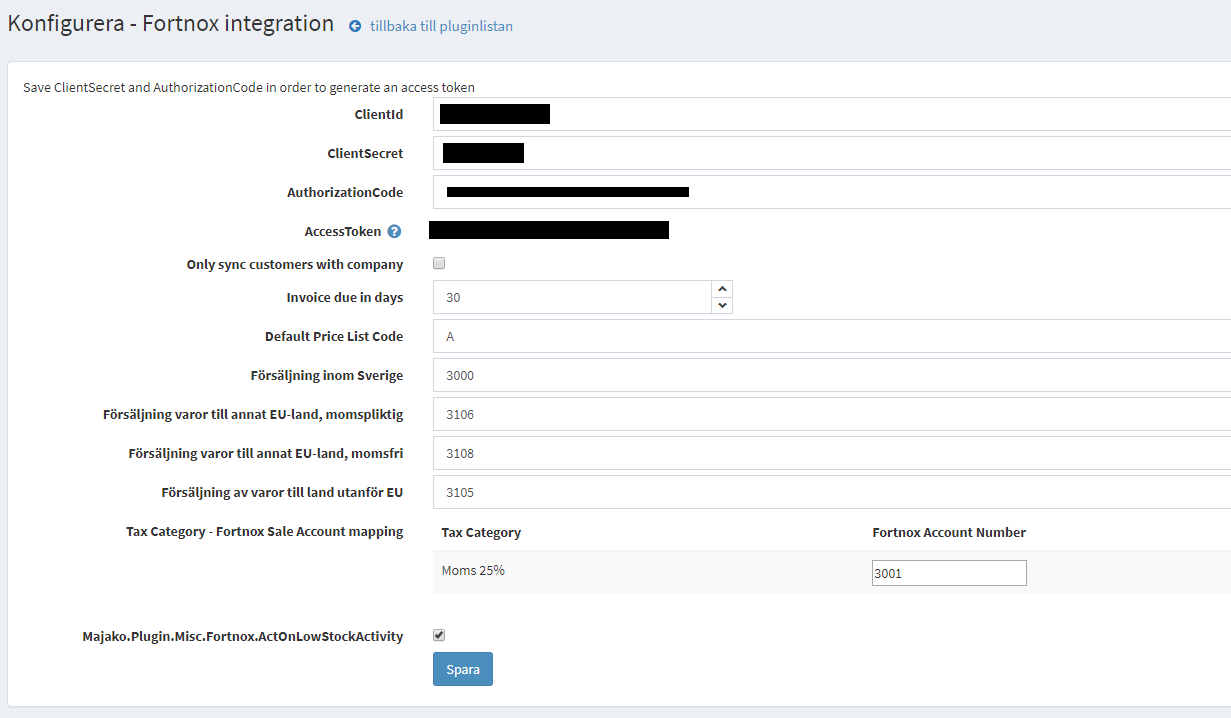
Task: Enable 'Only sync customers with company' checkbox
Action: pyautogui.click(x=439, y=264)
